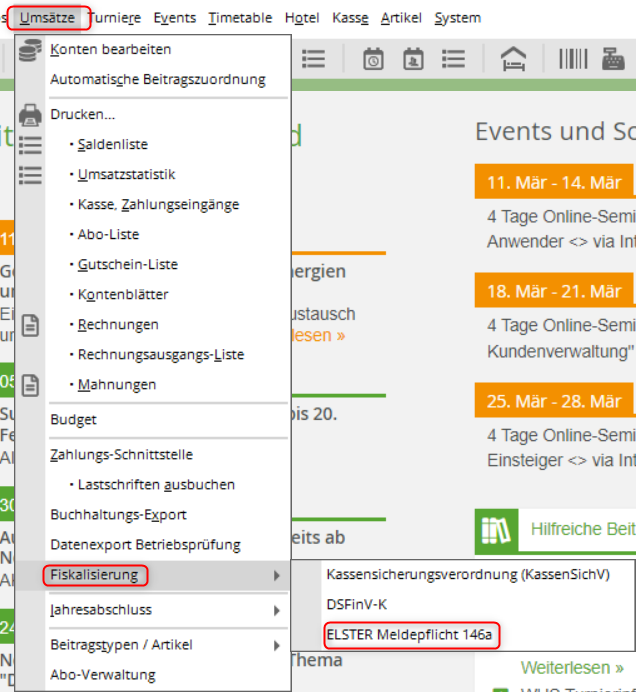Select DSFinV-K from the submenu
The height and width of the screenshot is (692, 636).
click(357, 605)
